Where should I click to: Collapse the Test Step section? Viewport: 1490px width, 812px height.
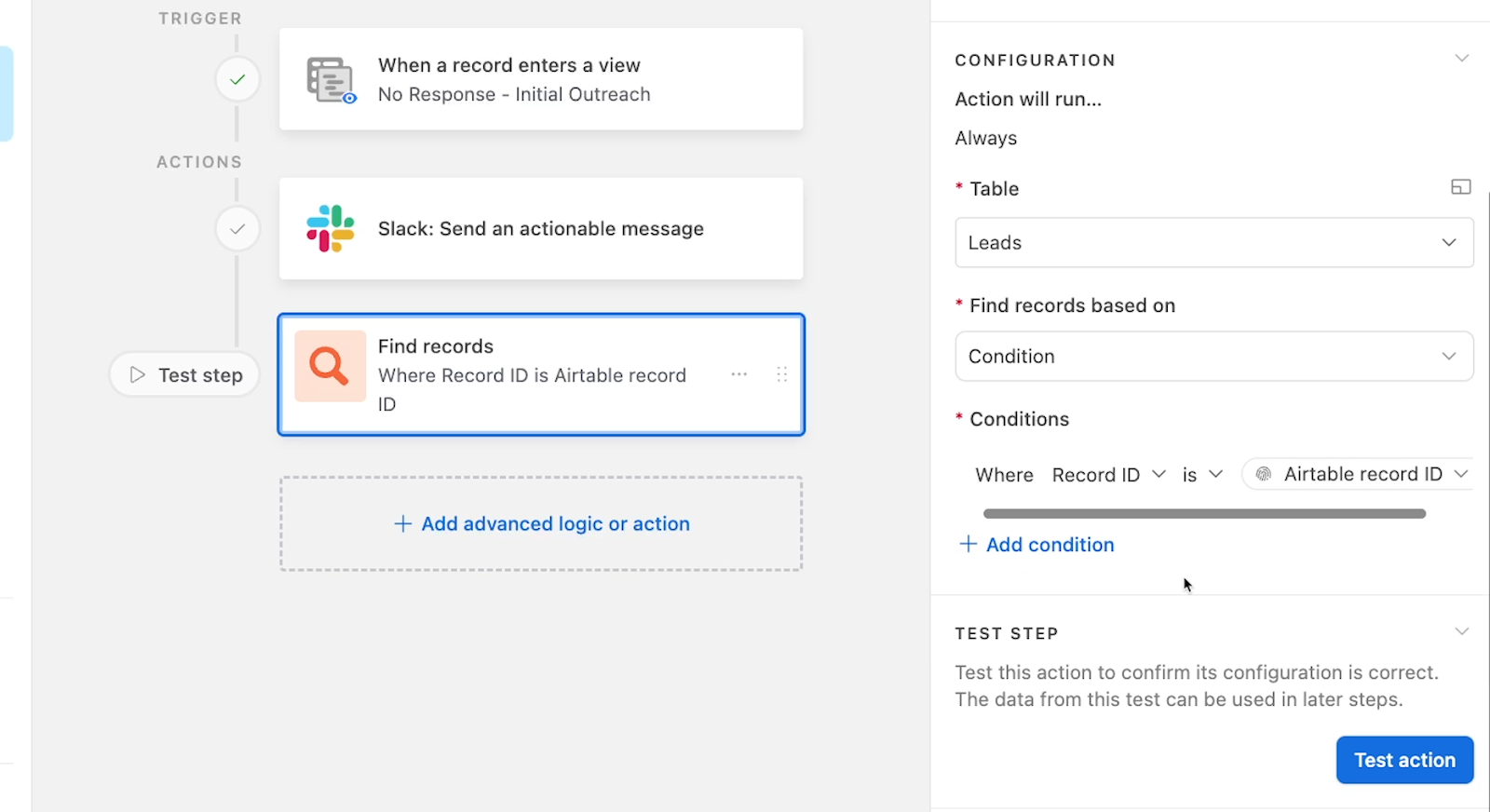1462,632
